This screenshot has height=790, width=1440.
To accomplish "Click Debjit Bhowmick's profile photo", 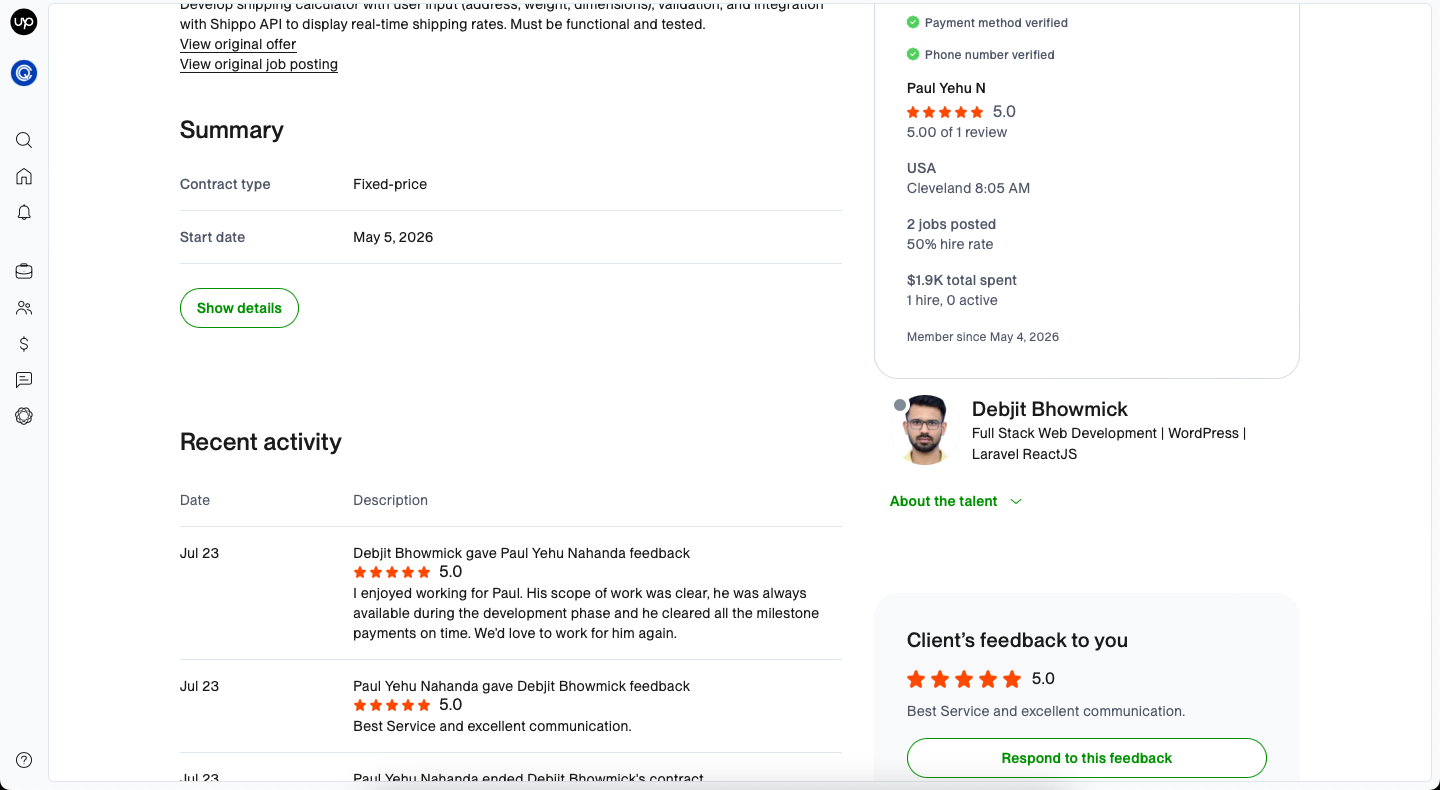I will (923, 430).
